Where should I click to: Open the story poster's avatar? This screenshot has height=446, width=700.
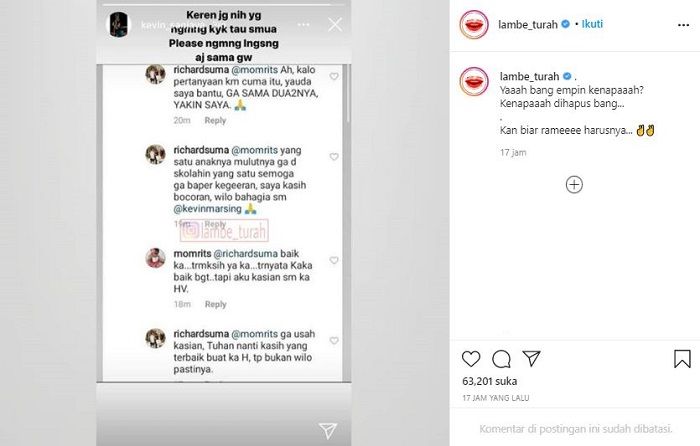[119, 25]
